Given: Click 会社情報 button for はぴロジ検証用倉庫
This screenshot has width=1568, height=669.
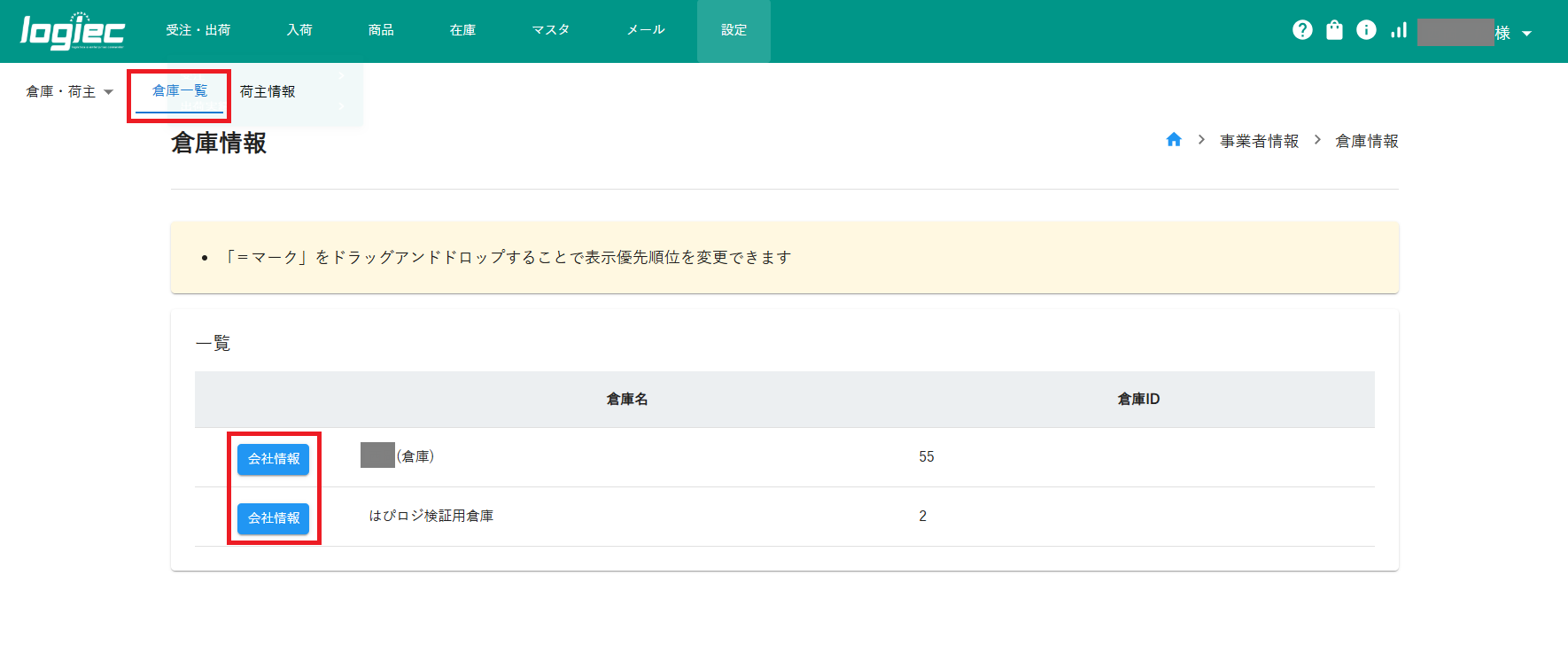Looking at the screenshot, I should pos(273,518).
